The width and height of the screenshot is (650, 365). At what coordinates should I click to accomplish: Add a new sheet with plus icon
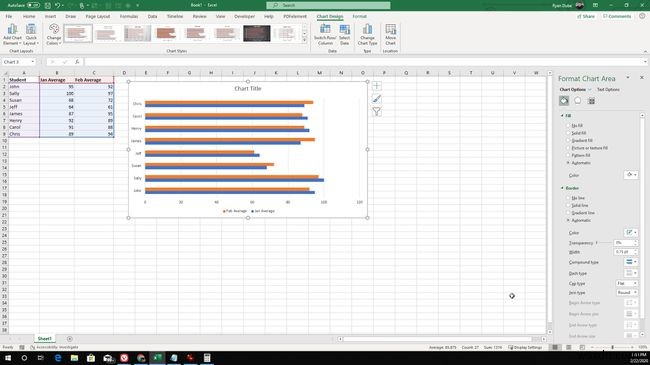[x=70, y=339]
